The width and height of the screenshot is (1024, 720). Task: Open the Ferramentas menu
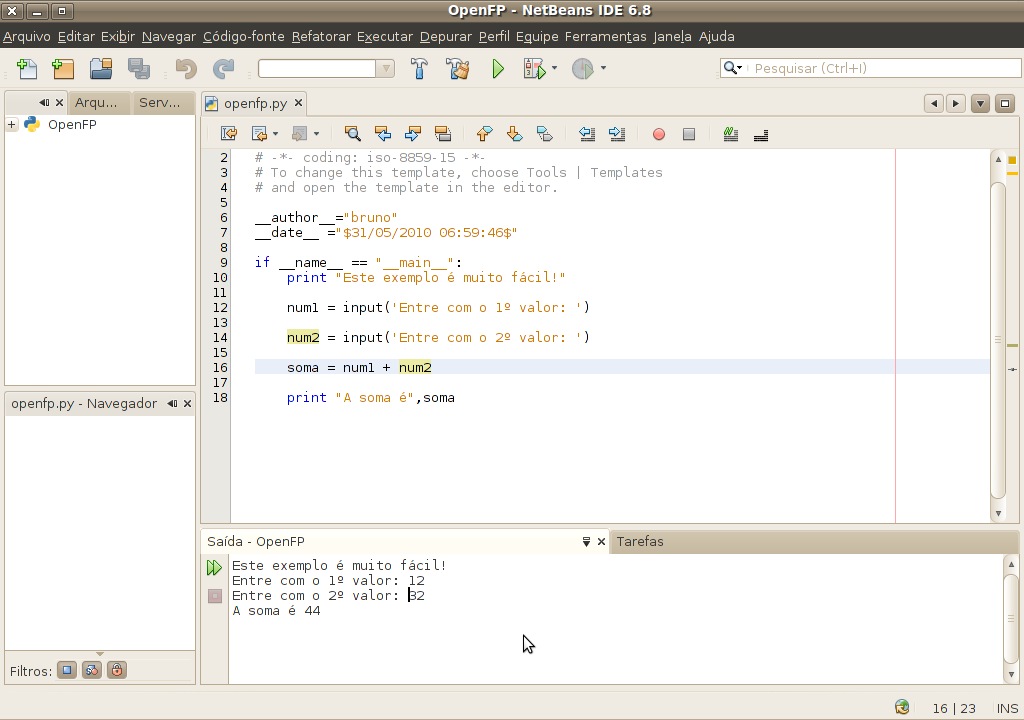click(x=605, y=37)
